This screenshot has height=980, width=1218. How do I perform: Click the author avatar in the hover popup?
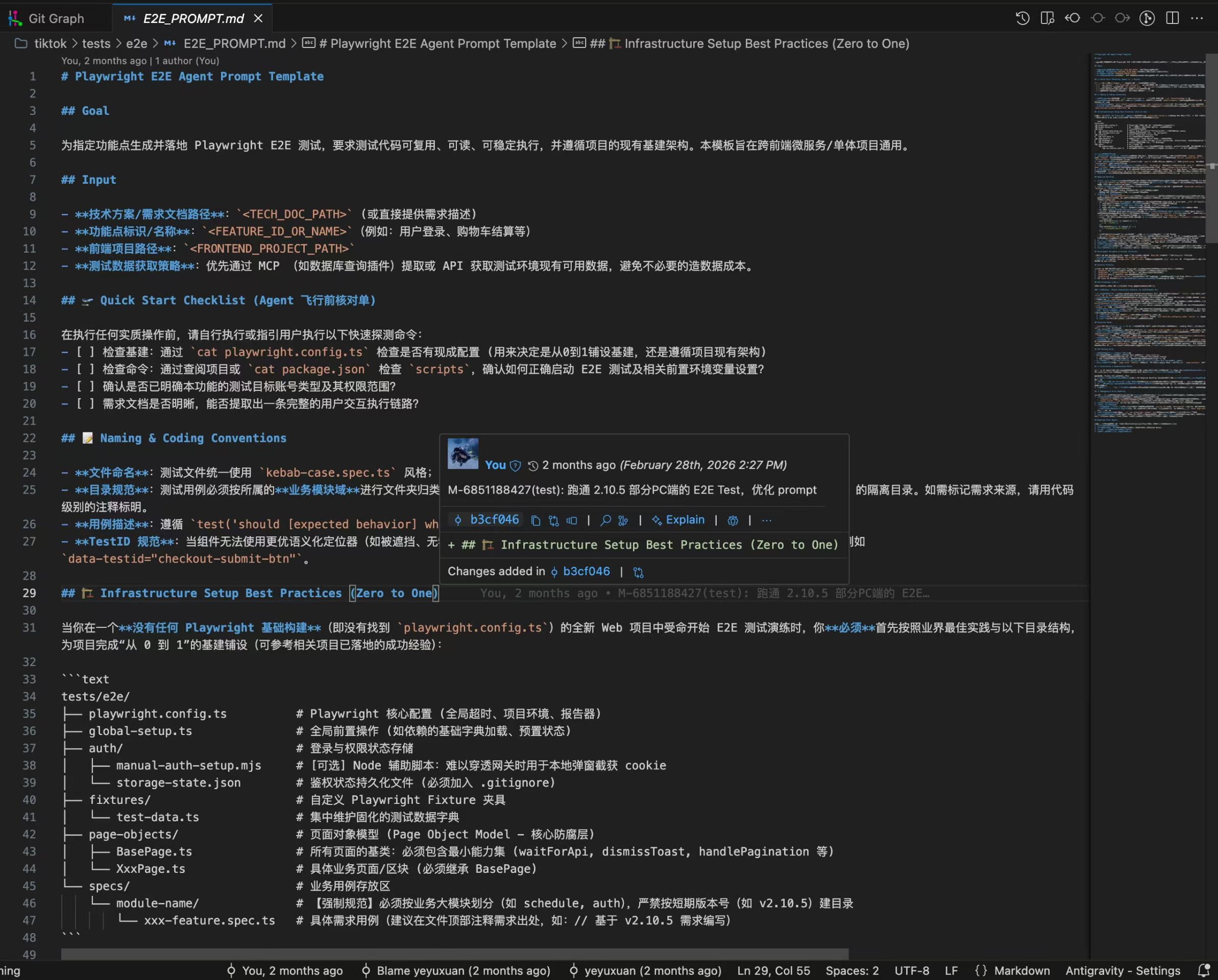coord(462,454)
